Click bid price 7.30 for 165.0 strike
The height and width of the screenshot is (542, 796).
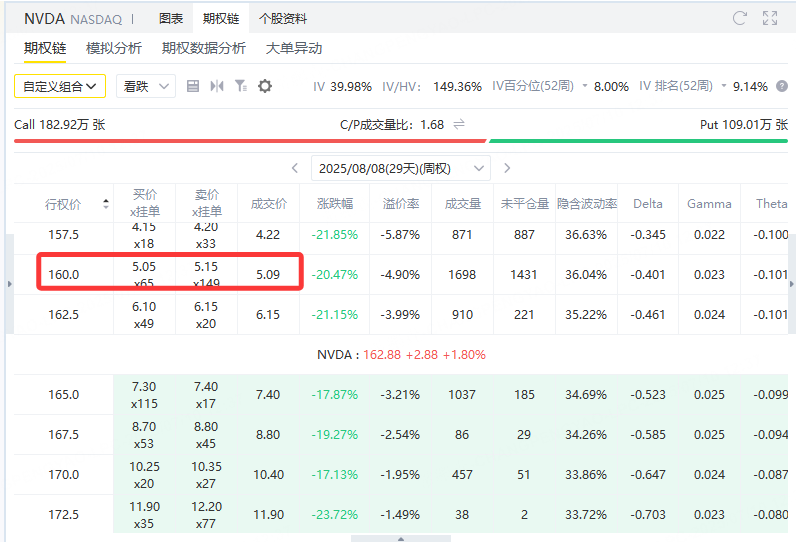(144, 387)
